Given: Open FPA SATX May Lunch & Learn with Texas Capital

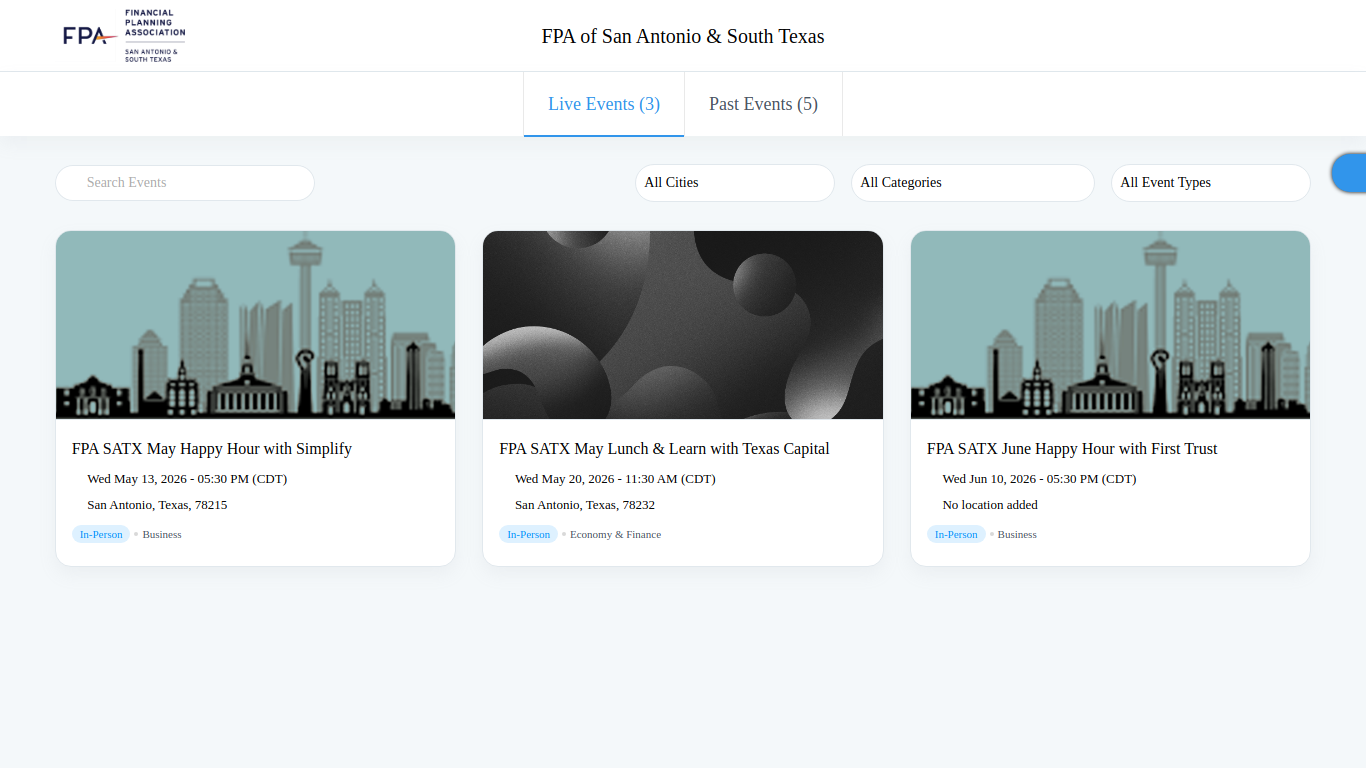Looking at the screenshot, I should pyautogui.click(x=665, y=449).
